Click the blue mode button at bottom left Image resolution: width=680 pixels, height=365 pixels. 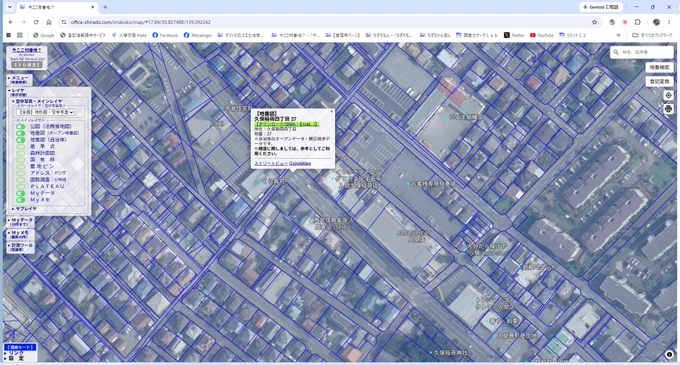pos(20,347)
